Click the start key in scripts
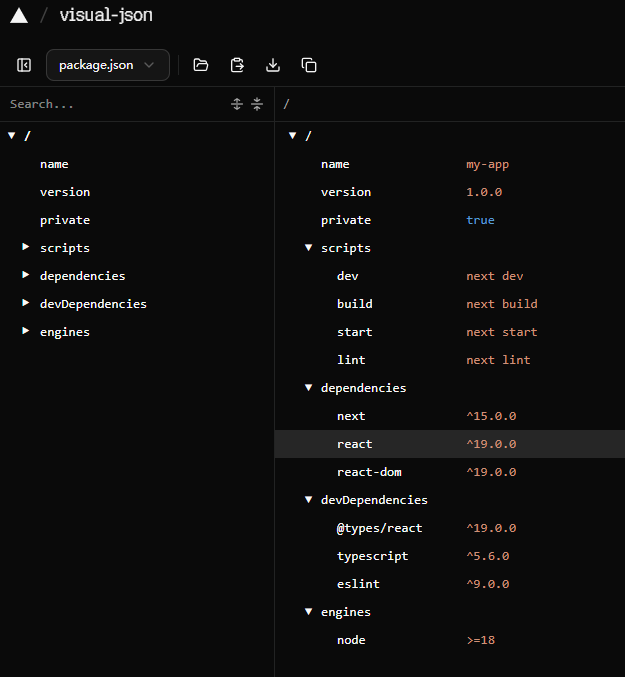This screenshot has width=625, height=677. (x=354, y=332)
